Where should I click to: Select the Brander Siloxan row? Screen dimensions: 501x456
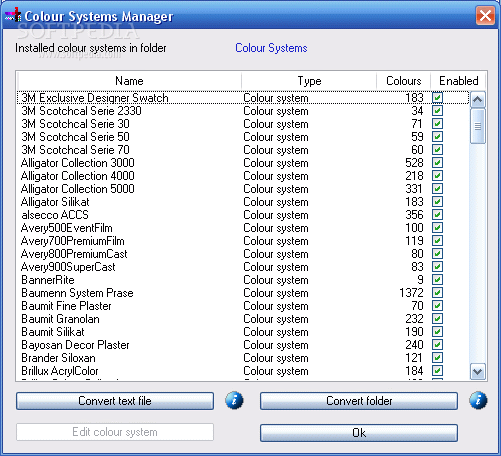pos(243,358)
